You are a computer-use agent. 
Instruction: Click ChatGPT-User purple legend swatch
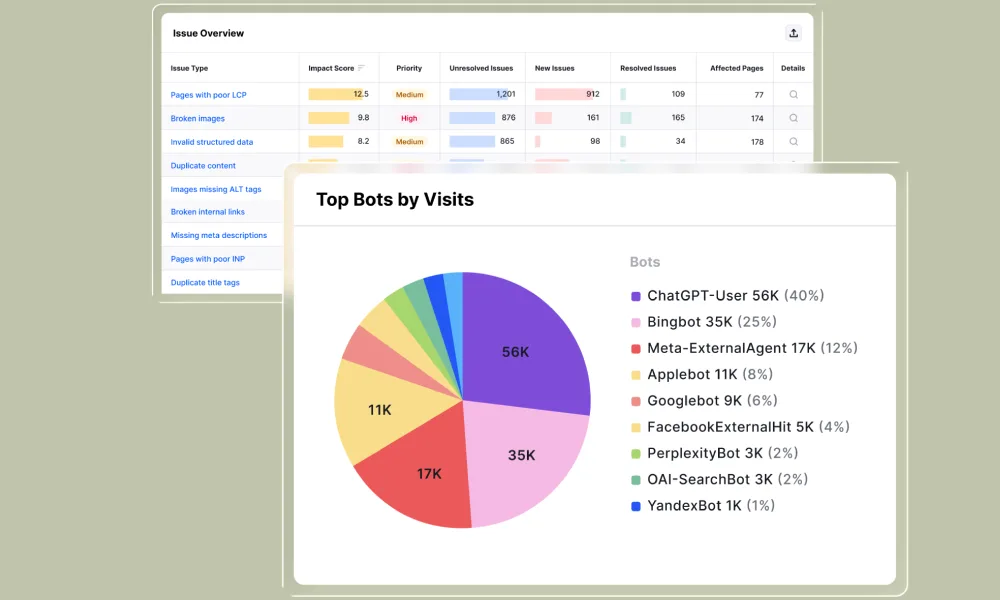pyautogui.click(x=635, y=296)
